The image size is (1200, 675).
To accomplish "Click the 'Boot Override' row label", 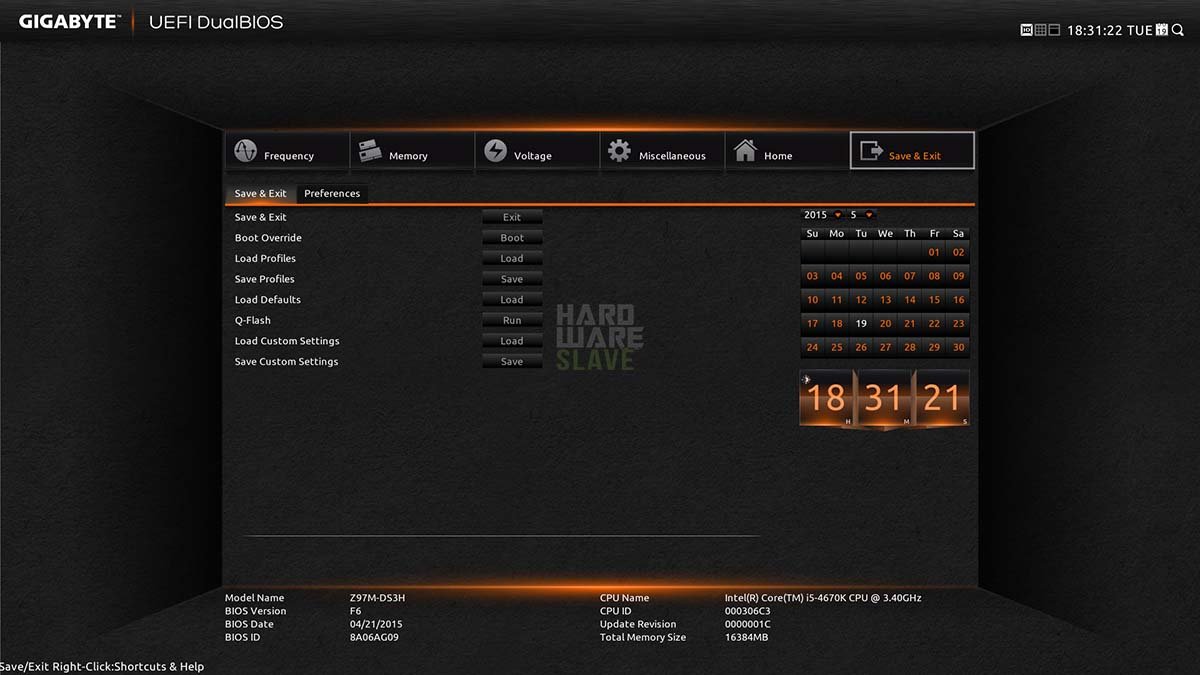I will point(268,238).
